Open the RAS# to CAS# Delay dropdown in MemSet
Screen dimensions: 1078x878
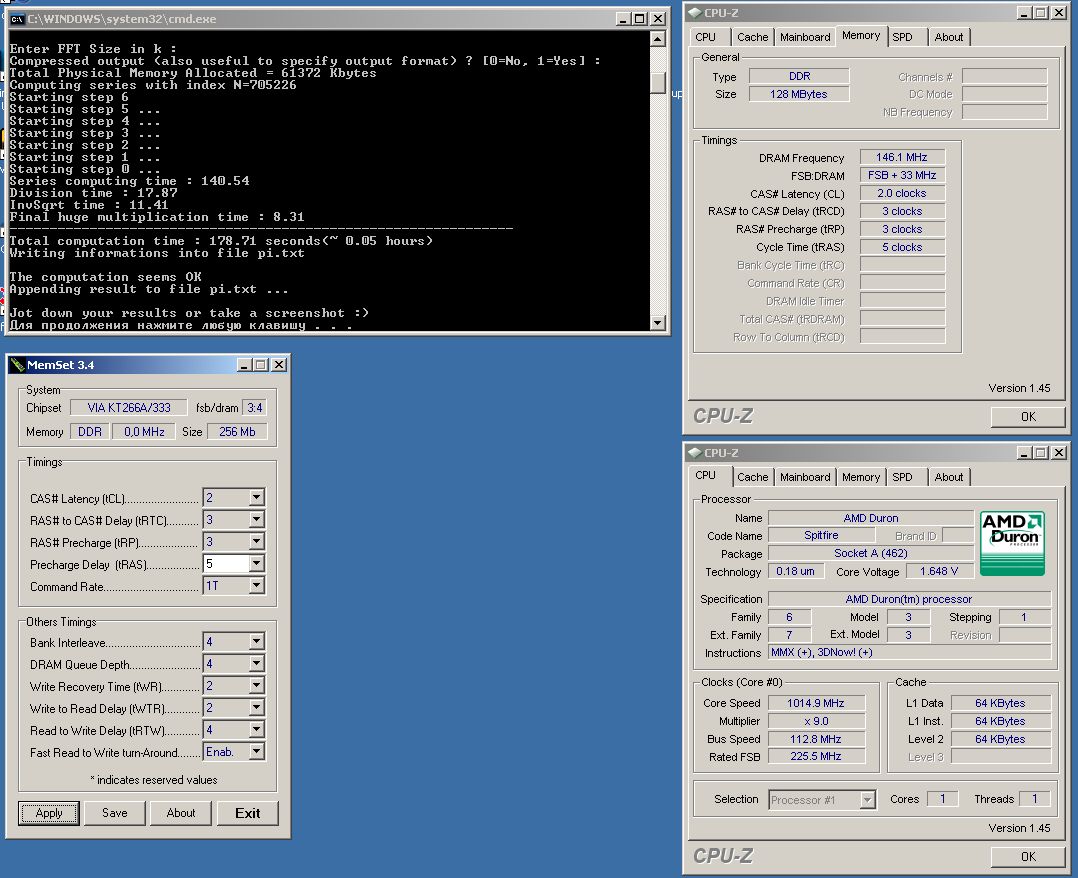coord(256,519)
